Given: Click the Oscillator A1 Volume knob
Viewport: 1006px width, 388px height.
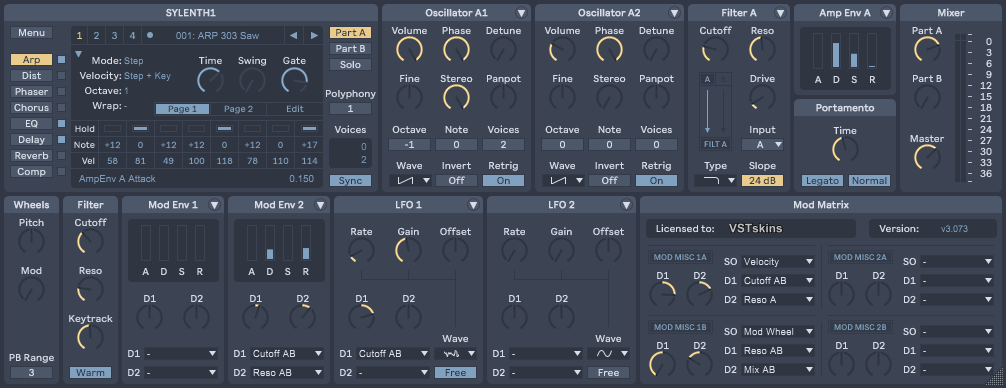Looking at the screenshot, I should point(409,49).
